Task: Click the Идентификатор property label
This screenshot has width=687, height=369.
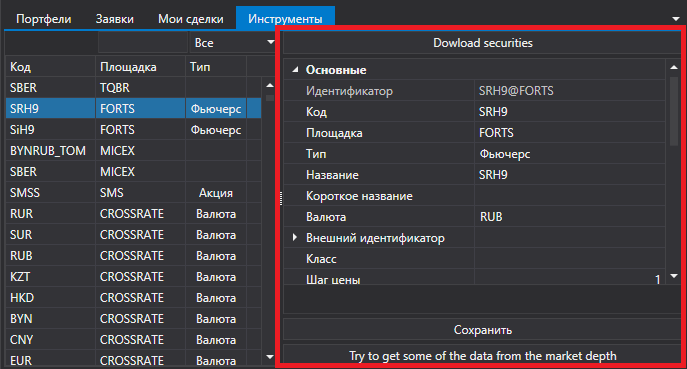Action: click(349, 91)
